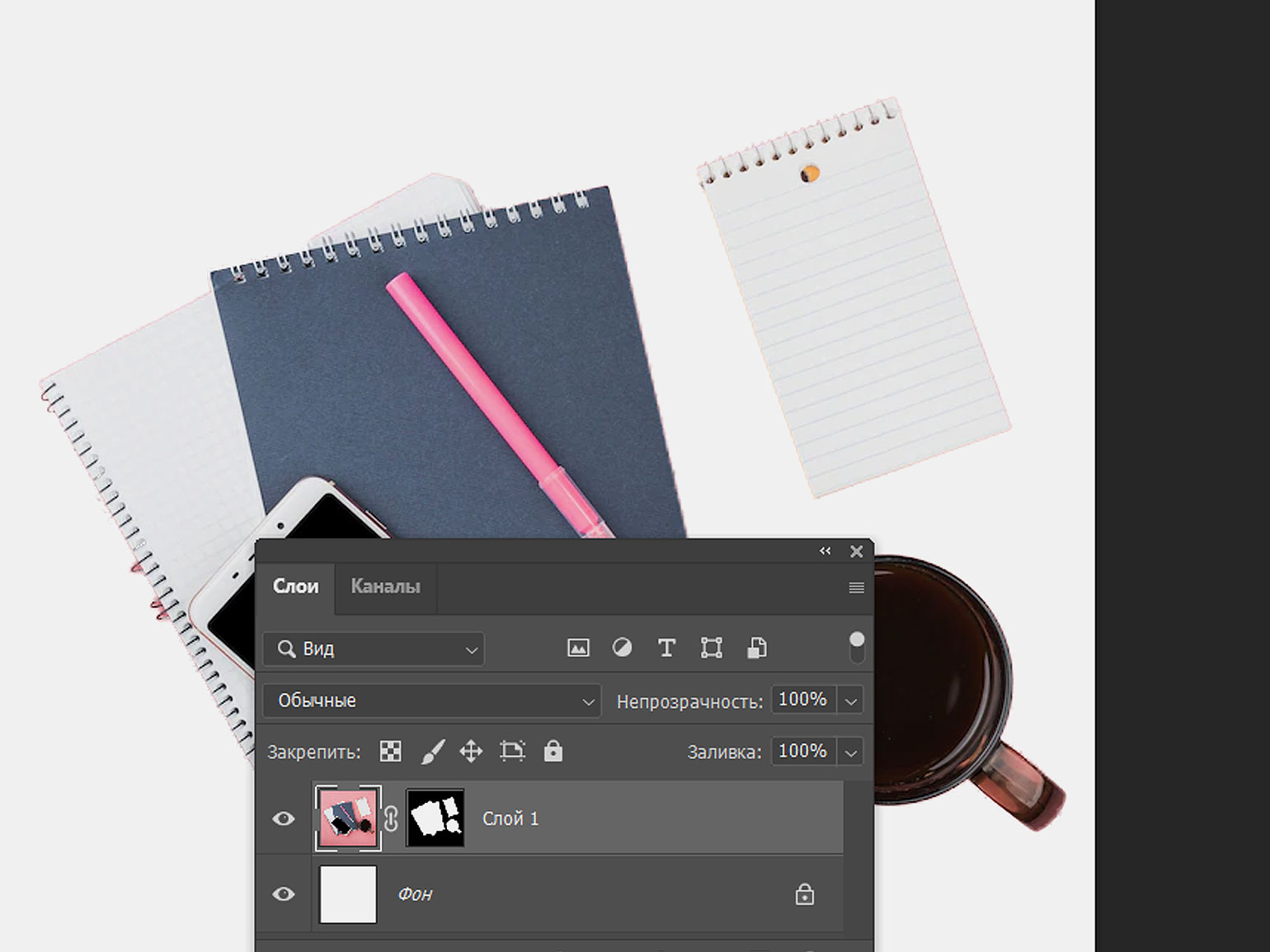Filter layers by pixel image type
This screenshot has height=952, width=1270.
click(578, 649)
